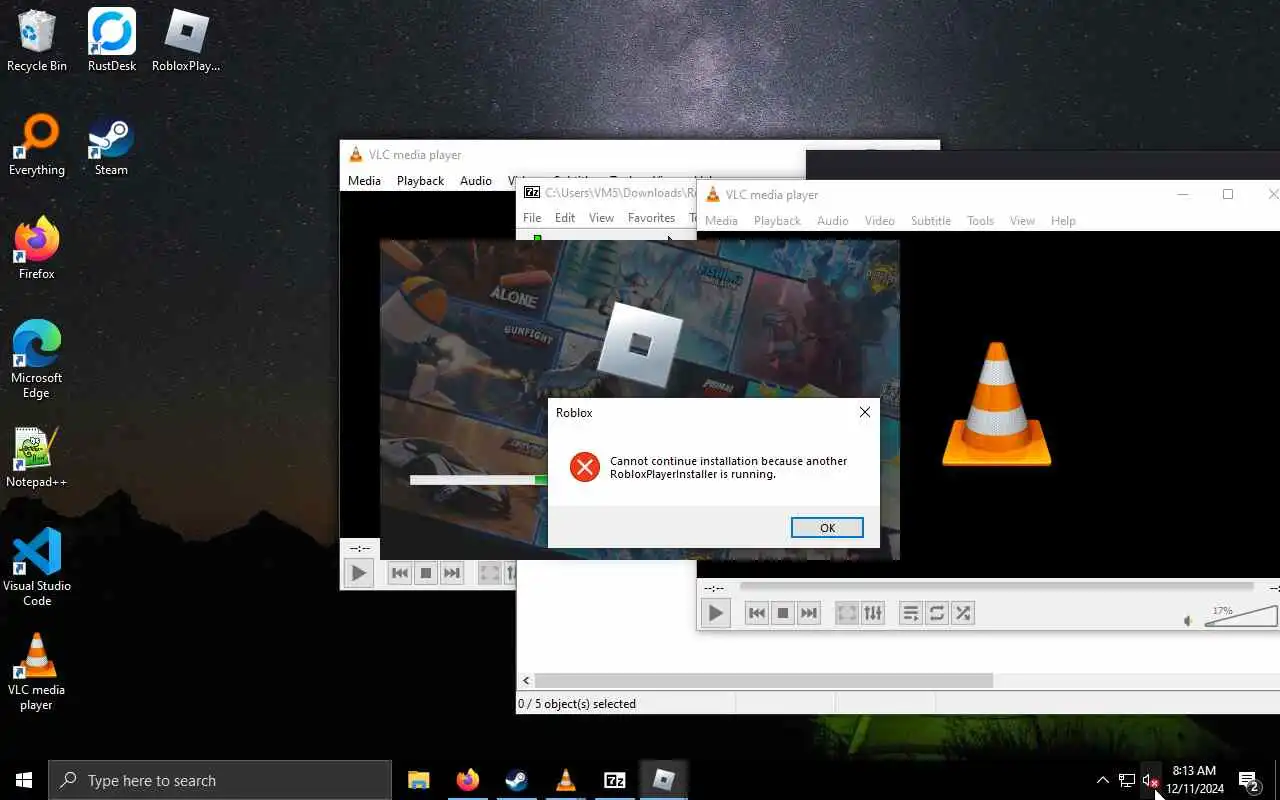Viewport: 1280px width, 800px height.
Task: Open the Tools menu in the front VLC window
Action: 980,221
